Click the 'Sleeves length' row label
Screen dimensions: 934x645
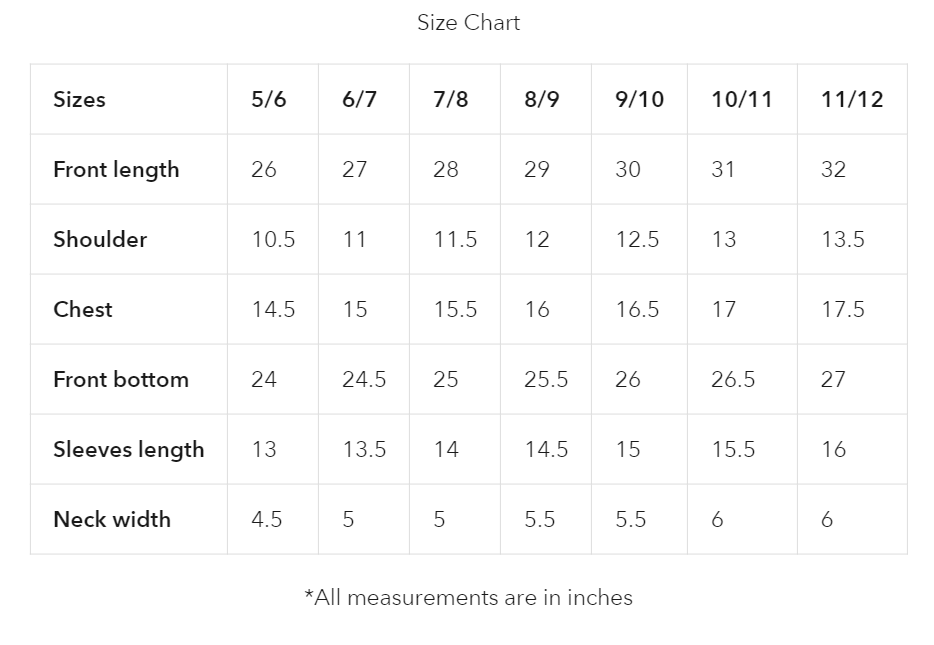point(128,450)
